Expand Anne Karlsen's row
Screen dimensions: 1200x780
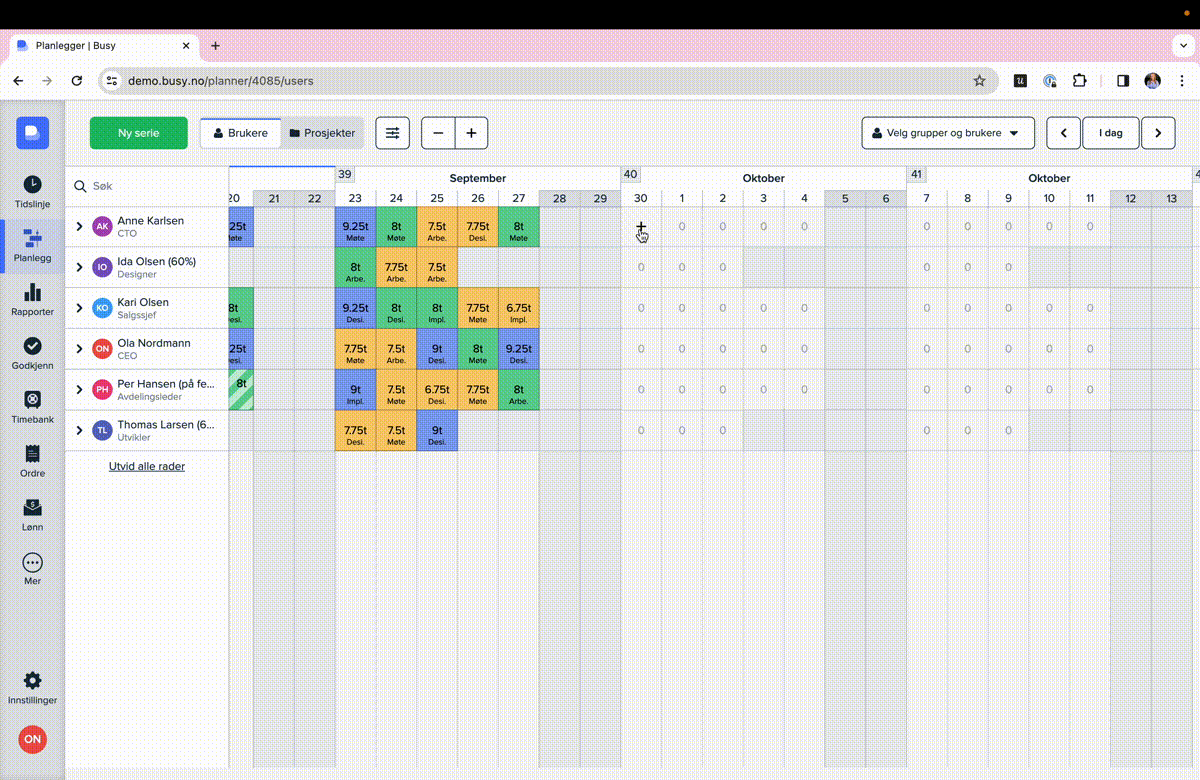pyautogui.click(x=79, y=226)
